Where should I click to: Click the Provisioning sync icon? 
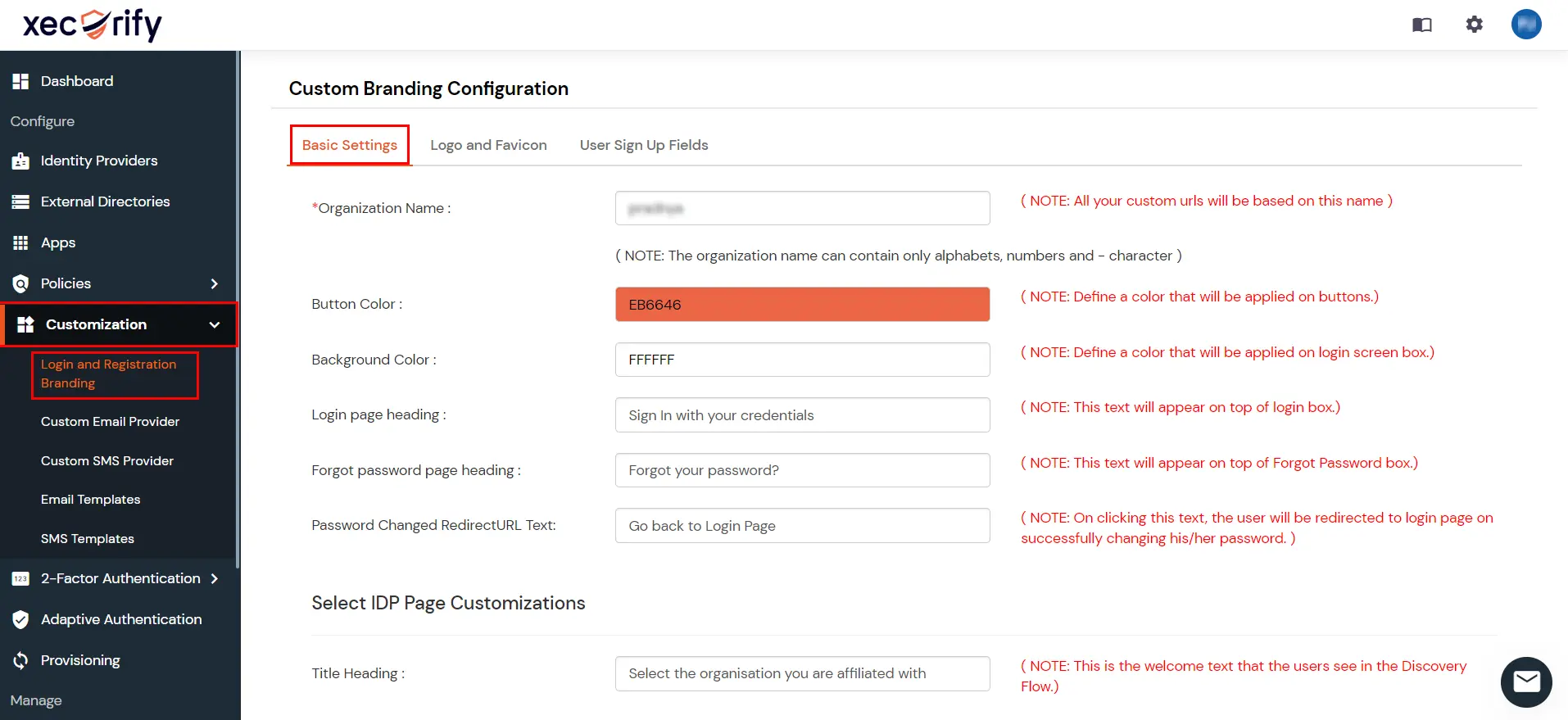pyautogui.click(x=20, y=660)
